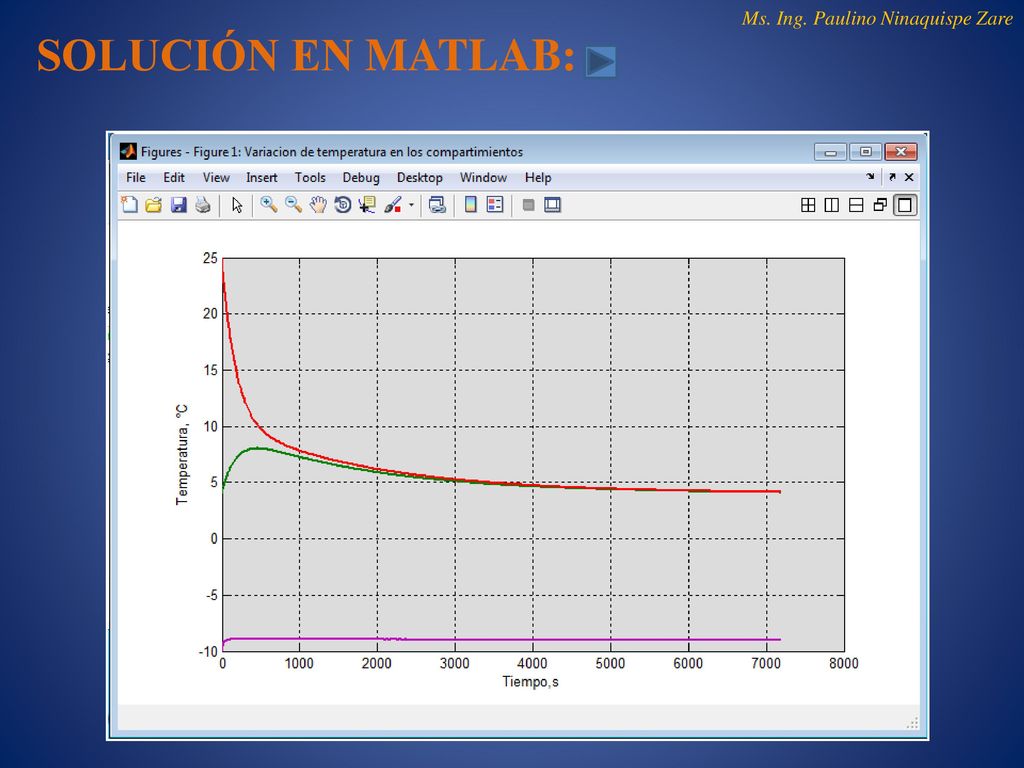Click the 'Tiempo,s' x-axis label
The width and height of the screenshot is (1024, 768).
pos(530,682)
